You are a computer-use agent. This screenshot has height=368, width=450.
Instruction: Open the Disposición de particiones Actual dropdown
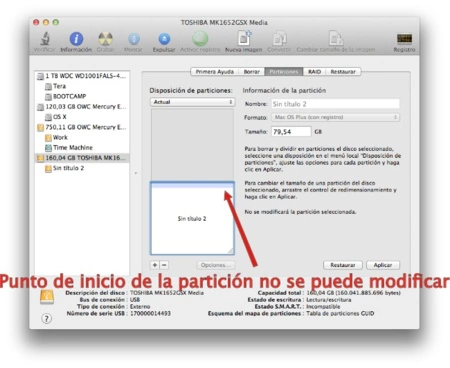click(193, 102)
